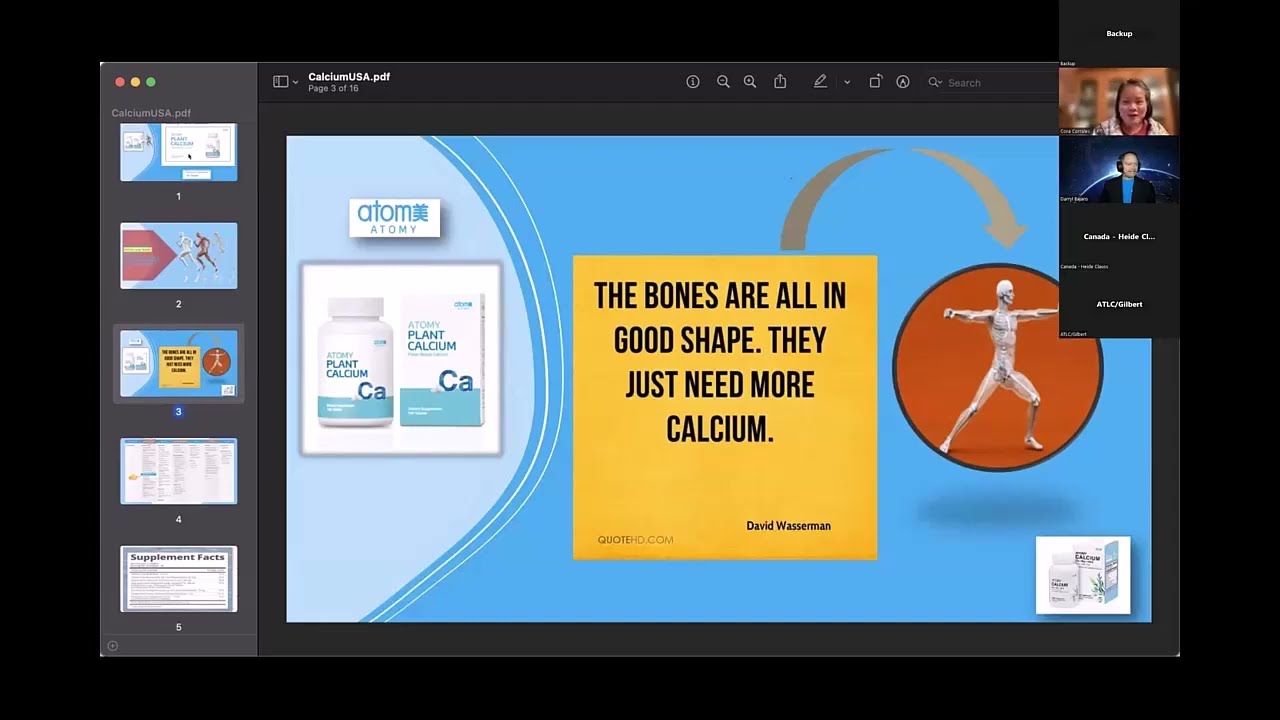Select page 3 thumbnail in sidebar
This screenshot has width=1280, height=720.
pyautogui.click(x=179, y=364)
